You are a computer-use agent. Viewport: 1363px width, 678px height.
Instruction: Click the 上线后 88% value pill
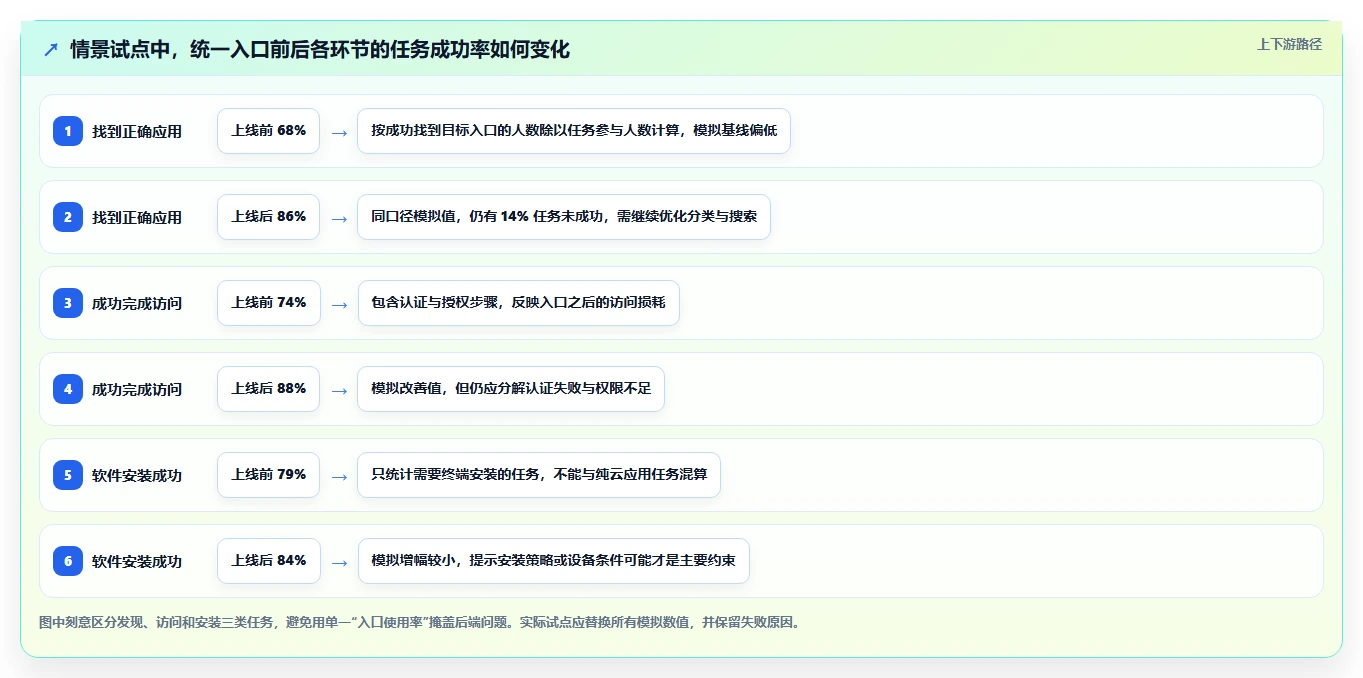[x=269, y=389]
